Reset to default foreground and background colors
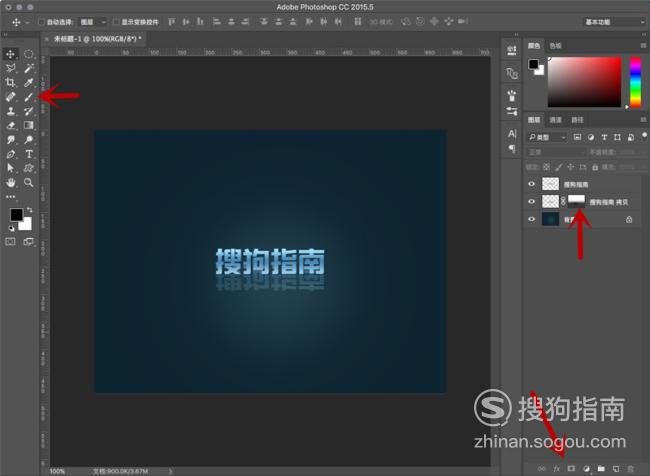 (12, 228)
